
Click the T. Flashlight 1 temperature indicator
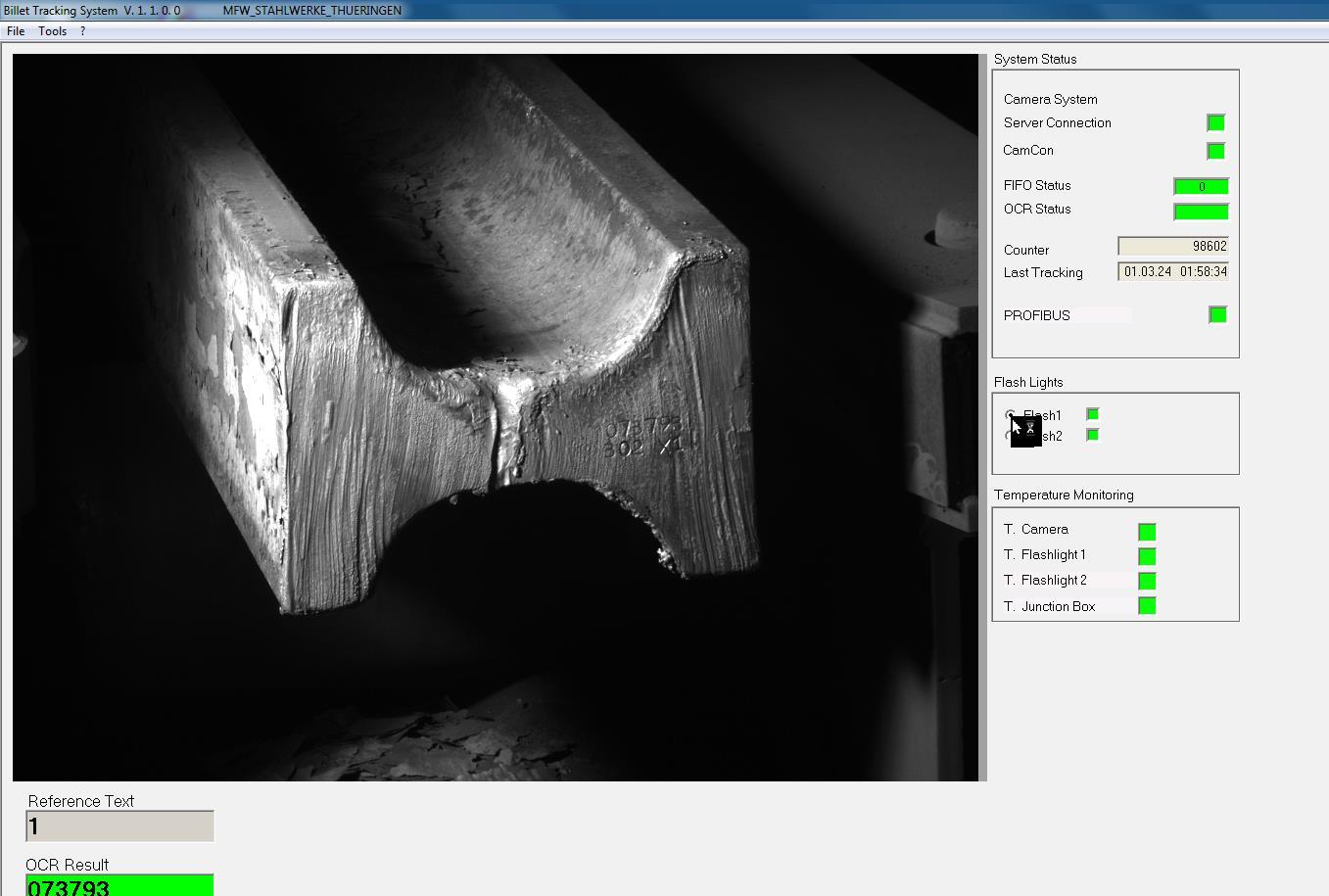click(x=1147, y=556)
